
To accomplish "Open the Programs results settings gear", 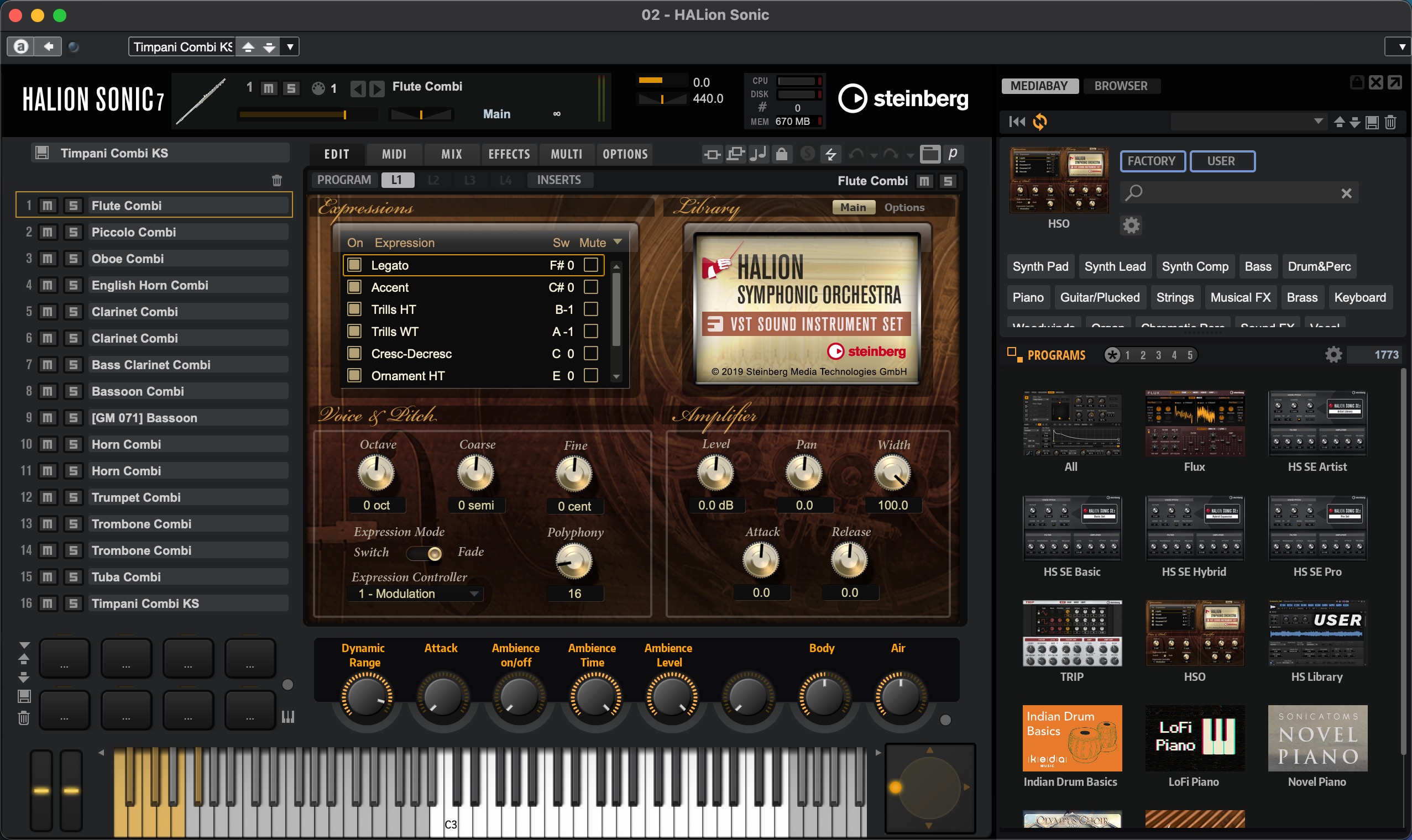I will (1333, 355).
